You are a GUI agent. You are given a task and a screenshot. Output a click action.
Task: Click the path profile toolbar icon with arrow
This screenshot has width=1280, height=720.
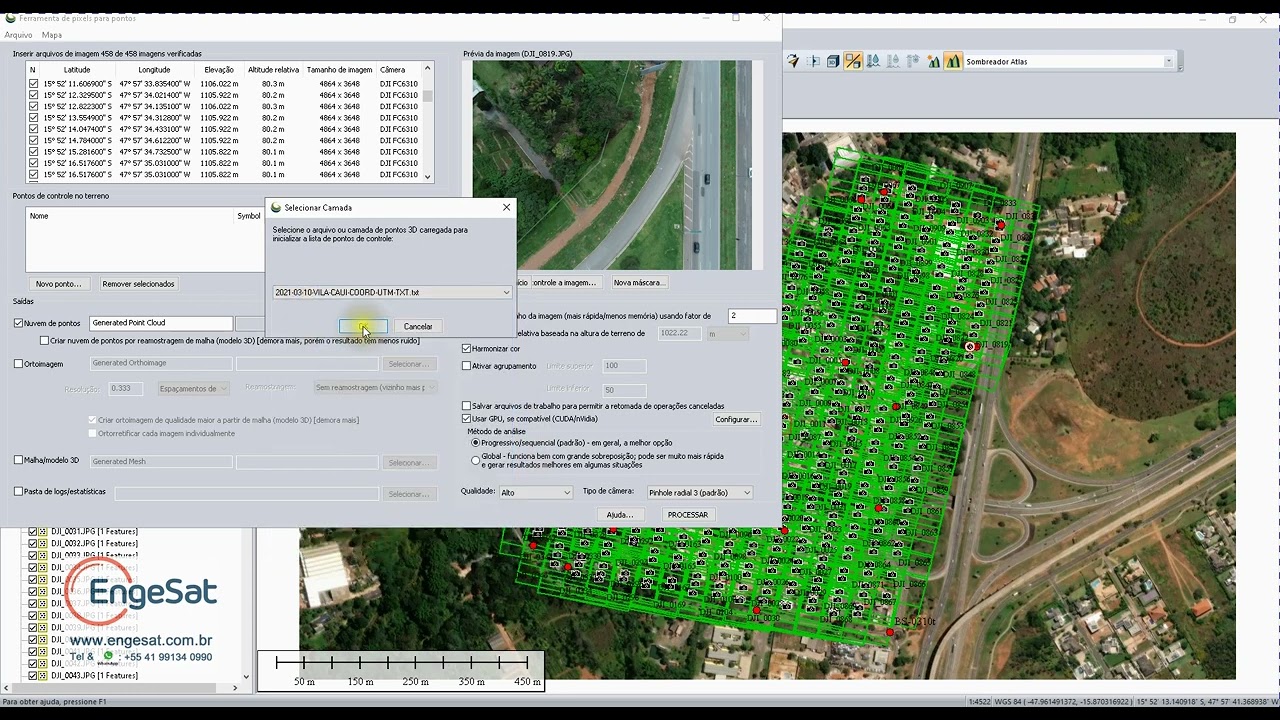pyautogui.click(x=813, y=61)
